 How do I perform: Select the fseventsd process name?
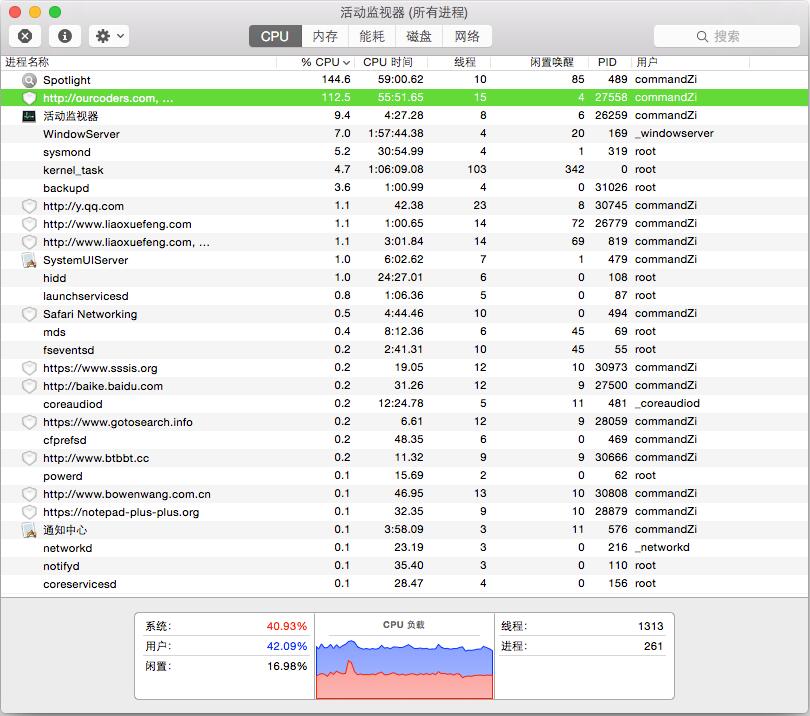69,350
